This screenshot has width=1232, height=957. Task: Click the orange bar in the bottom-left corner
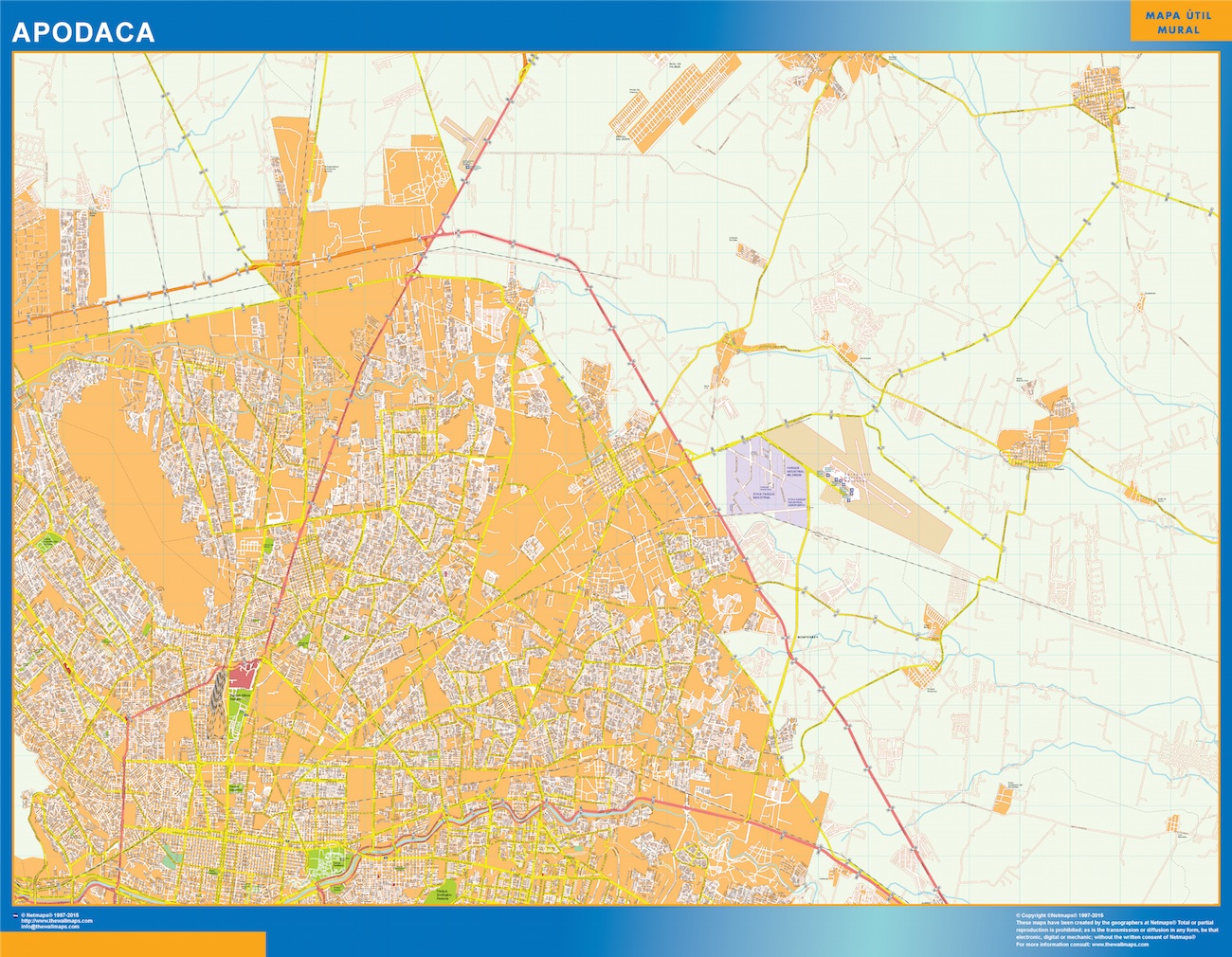[x=133, y=944]
